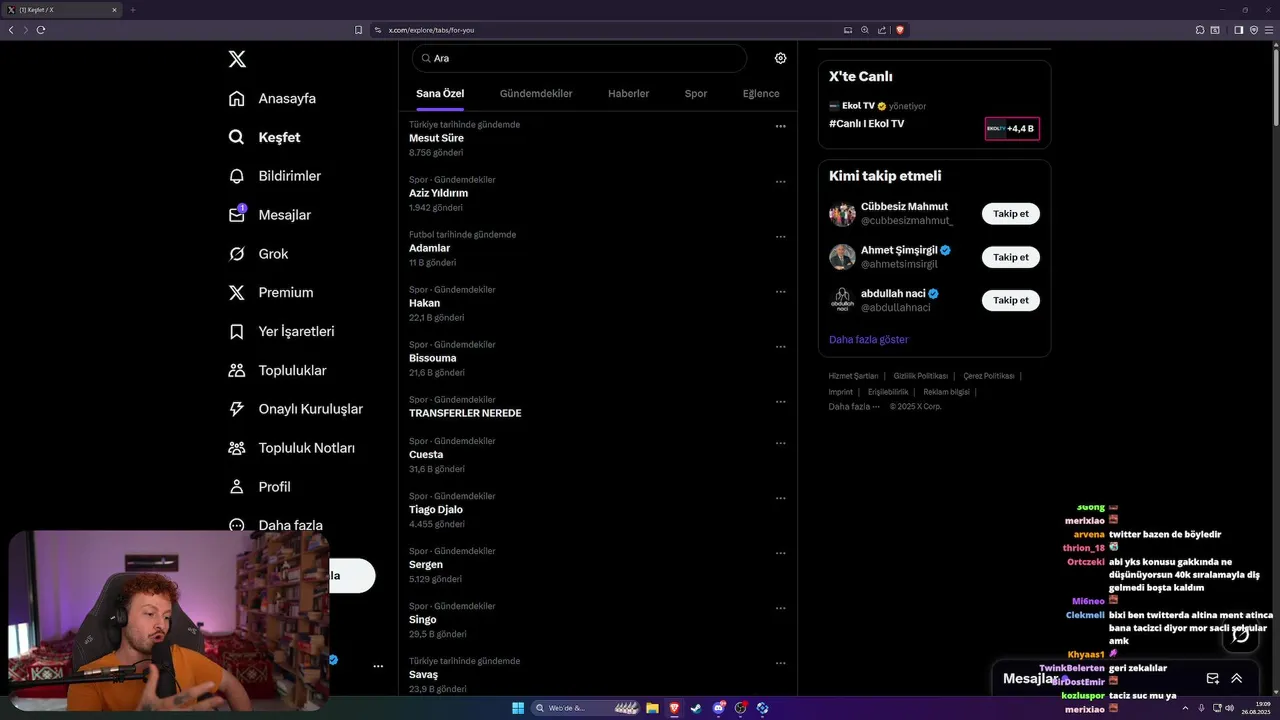The width and height of the screenshot is (1280, 720).
Task: Open more options for Cuesta trend
Action: 780,443
